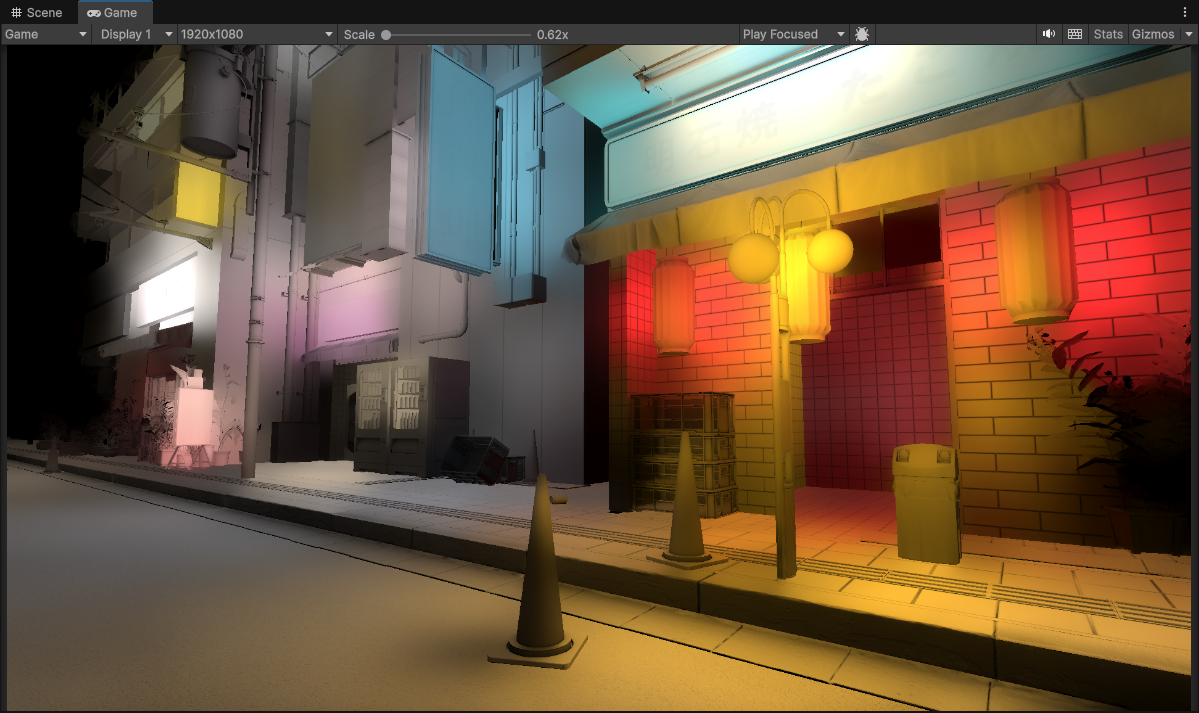
Task: Toggle the Gizmos button
Action: pyautogui.click(x=1152, y=34)
